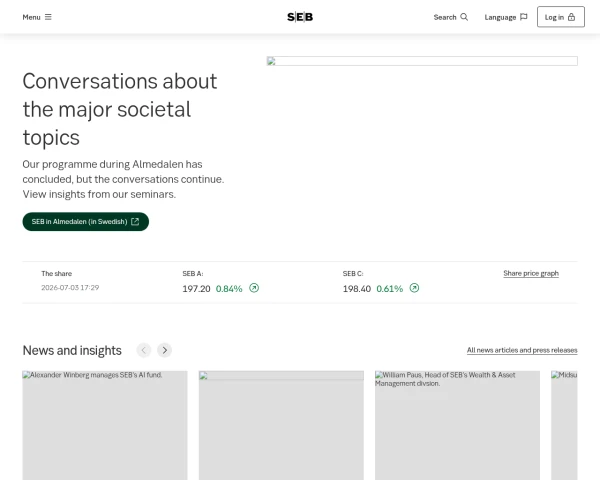
Task: Open the Language selector
Action: pos(506,17)
